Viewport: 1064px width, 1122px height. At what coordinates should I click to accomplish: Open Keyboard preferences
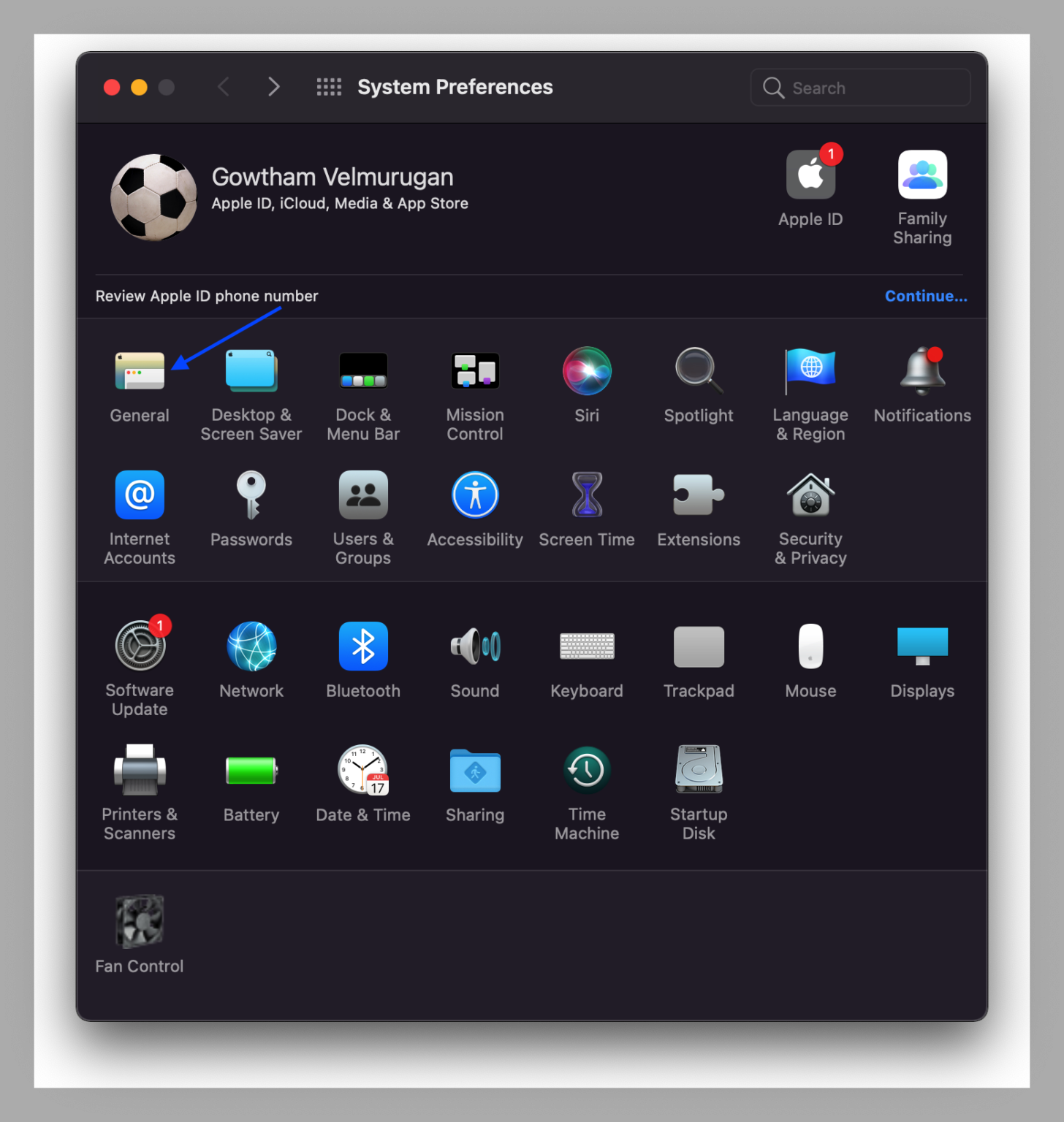tap(587, 646)
